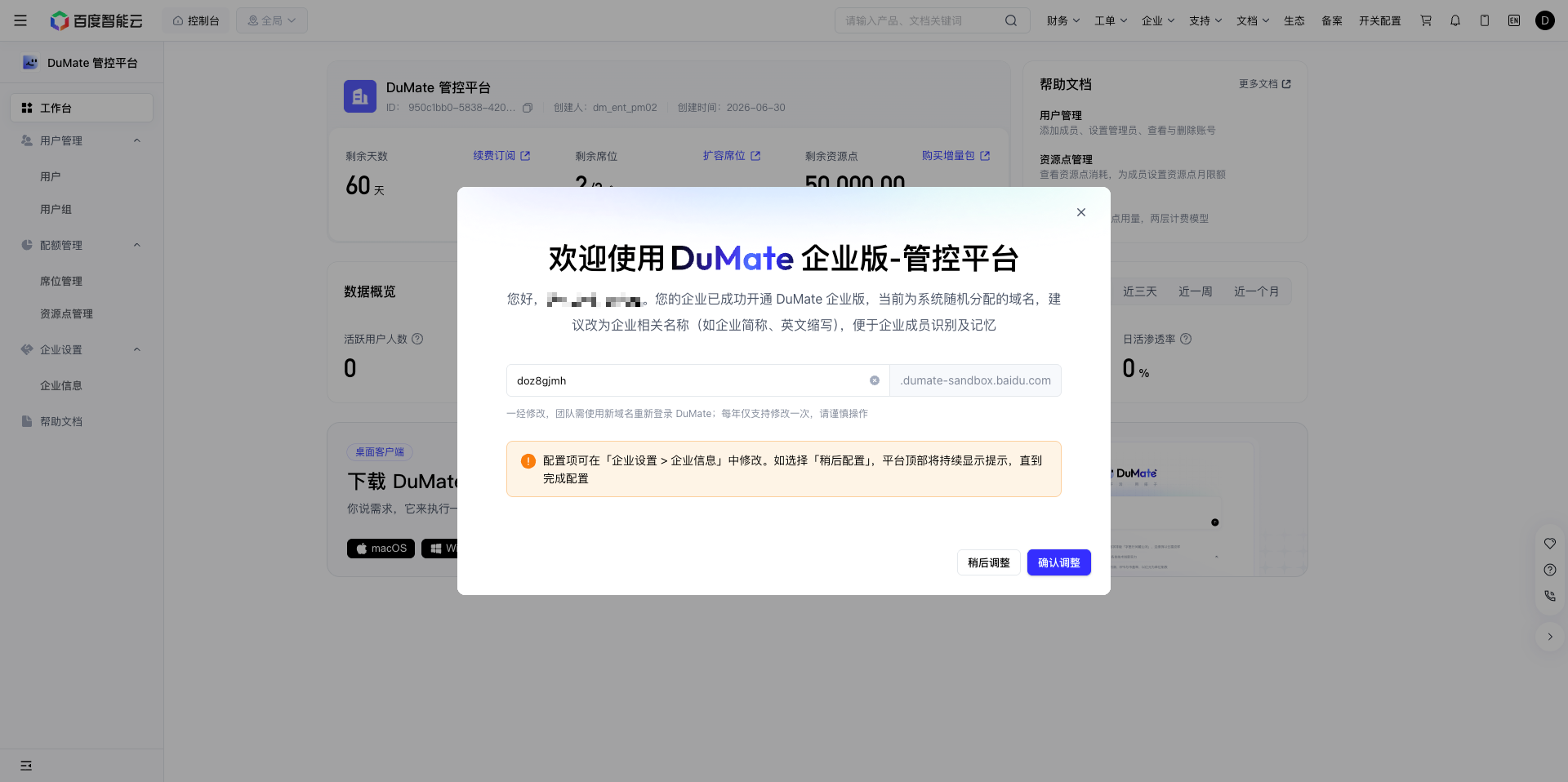Click the DuMate 管控平台 sidebar logo icon
The height and width of the screenshot is (782, 1568).
[x=30, y=62]
